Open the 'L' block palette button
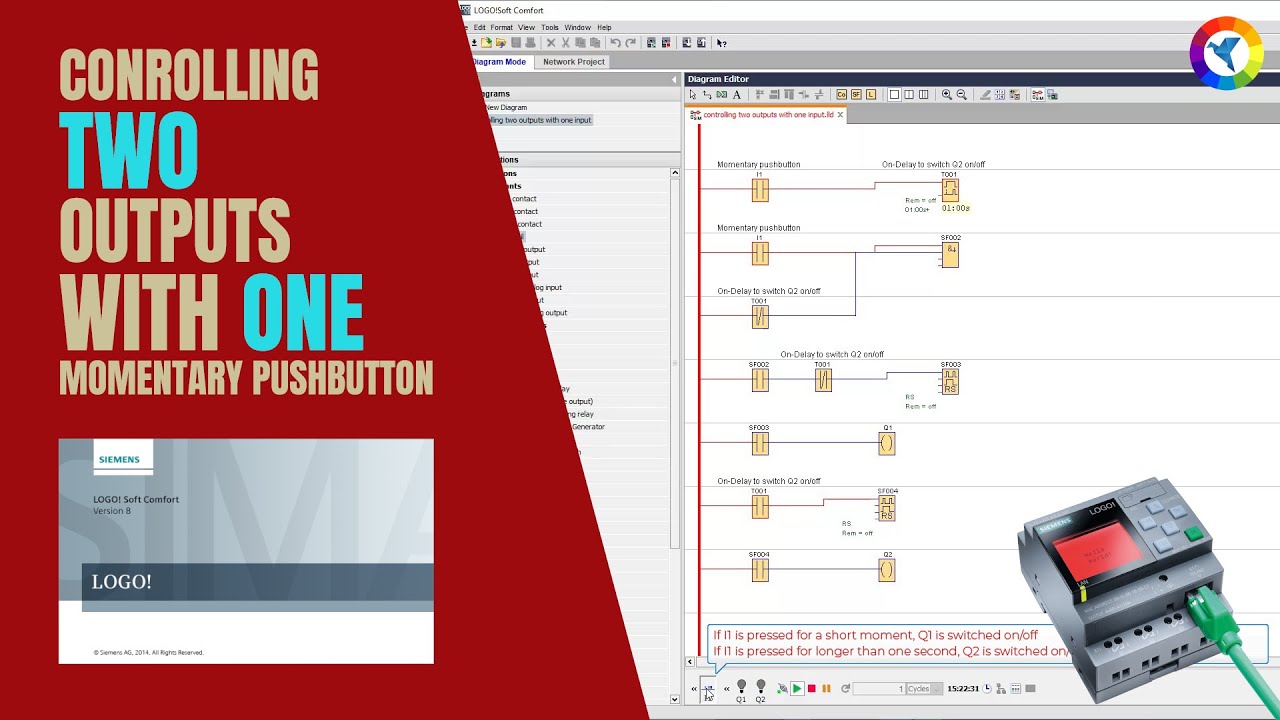Screen dimensions: 1280x720 coord(871,95)
